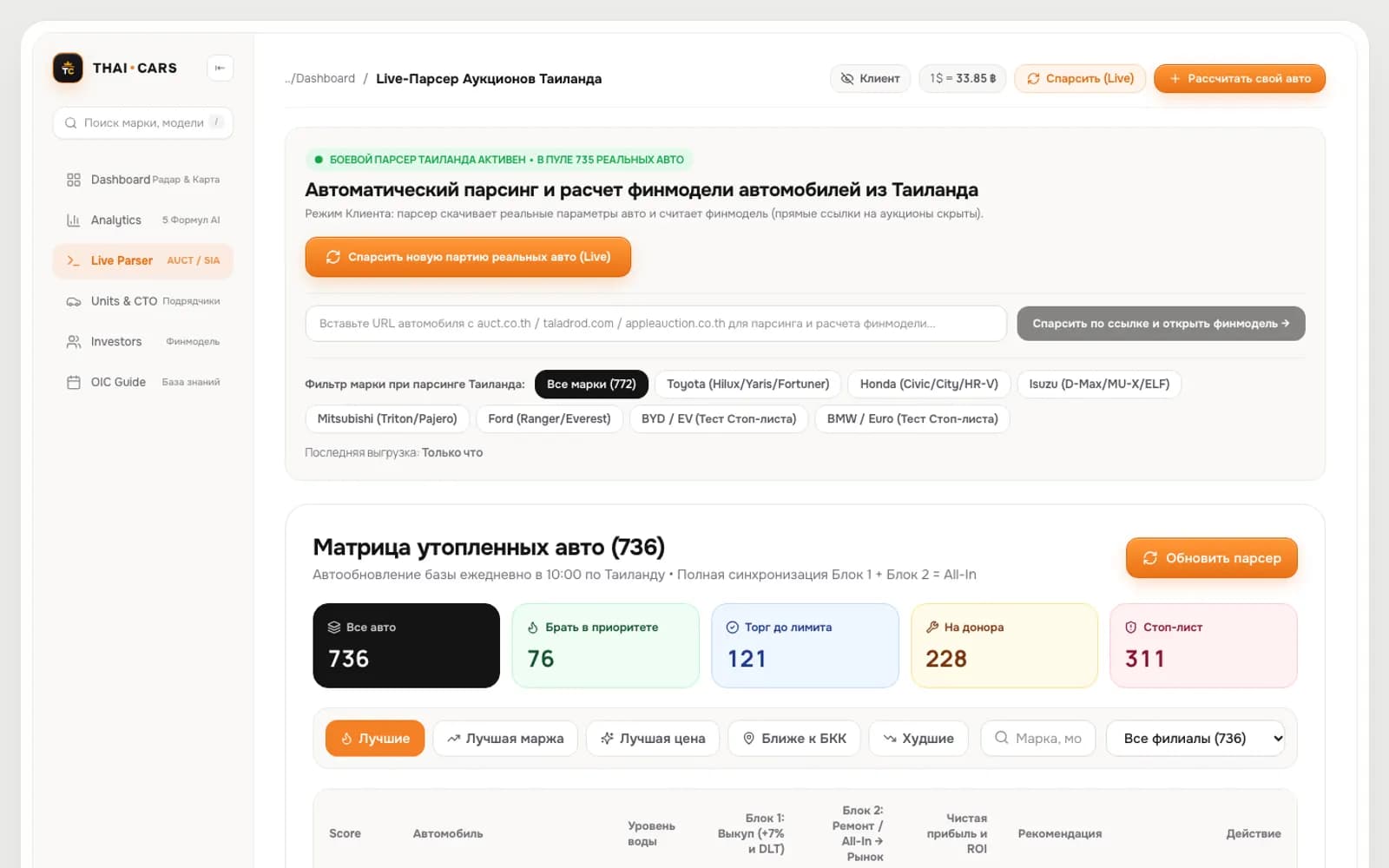Screen dimensions: 1389x868
Task: Click the refresh icon on Обновить парсер
Action: pyautogui.click(x=1150, y=558)
